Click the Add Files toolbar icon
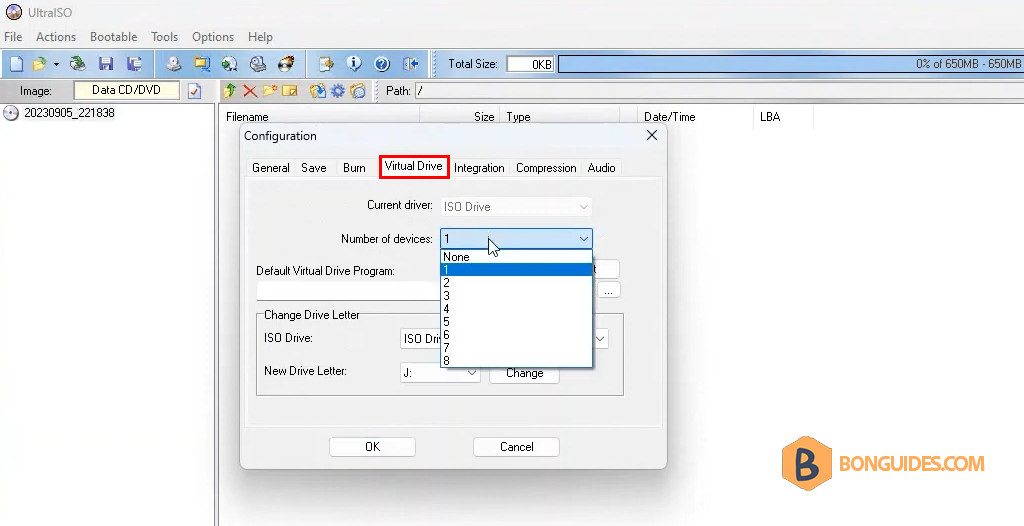 (x=326, y=64)
